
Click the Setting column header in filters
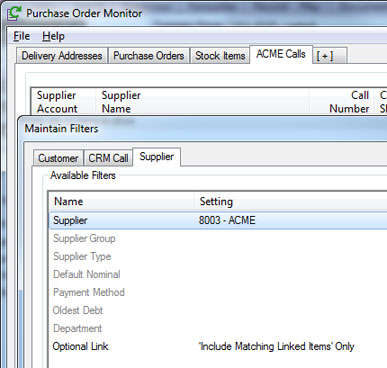coord(290,201)
